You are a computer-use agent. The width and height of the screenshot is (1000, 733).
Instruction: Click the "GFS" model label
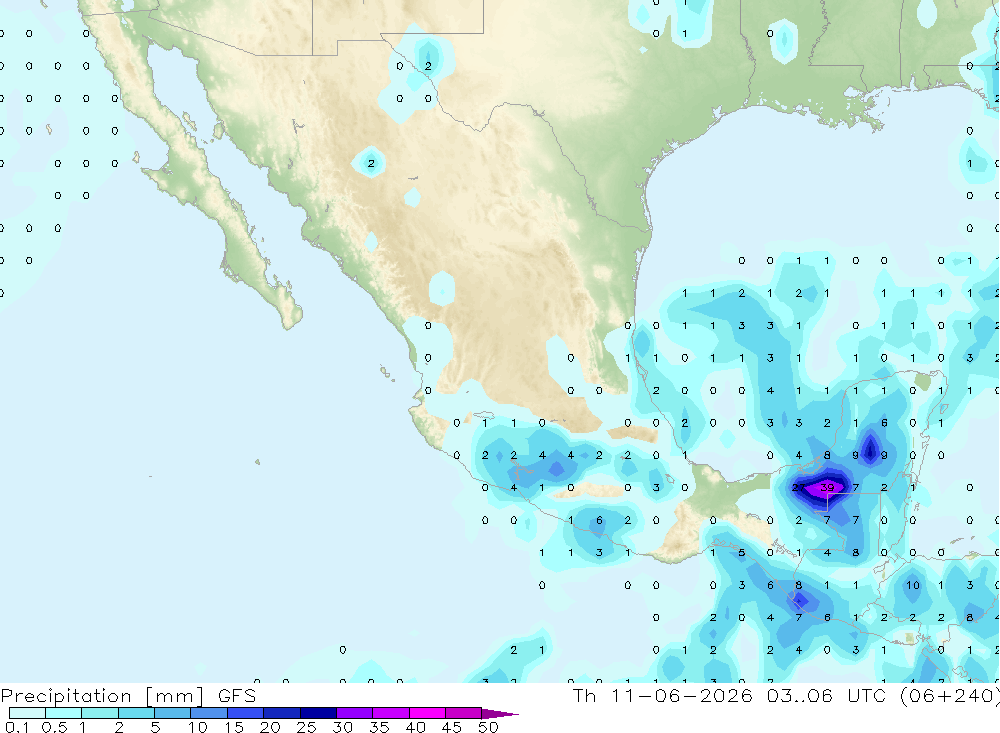coord(237,696)
